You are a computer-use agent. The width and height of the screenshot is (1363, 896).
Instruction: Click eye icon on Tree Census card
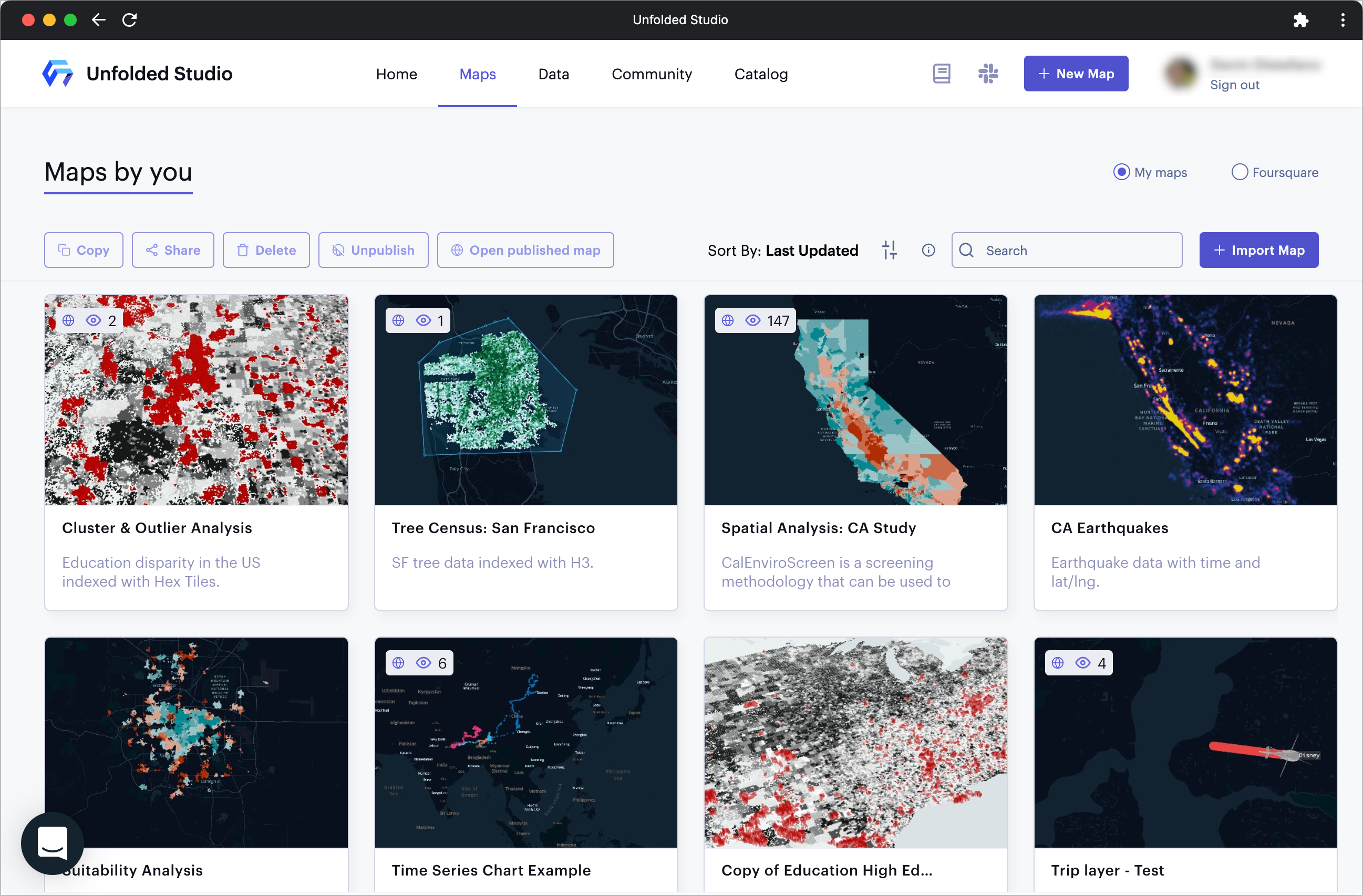click(423, 320)
